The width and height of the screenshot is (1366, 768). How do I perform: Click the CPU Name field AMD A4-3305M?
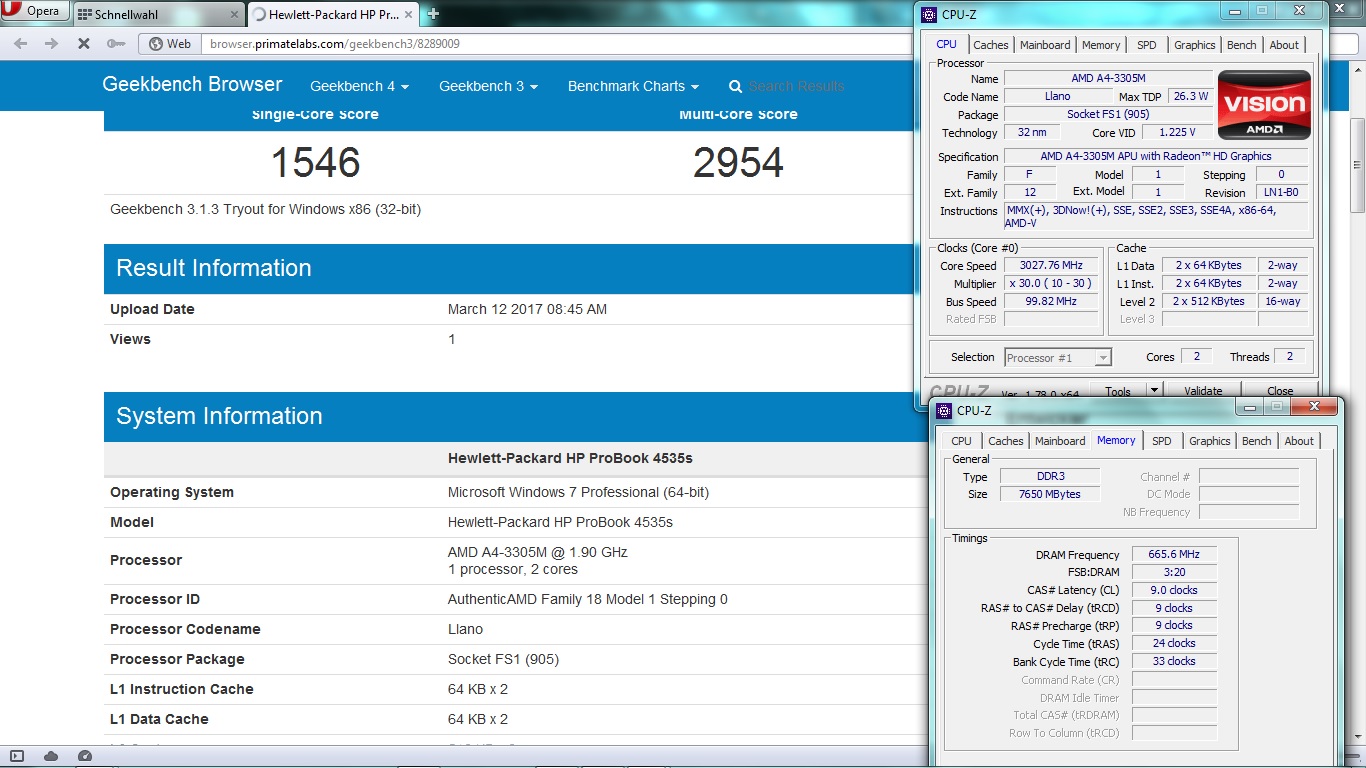(1108, 79)
